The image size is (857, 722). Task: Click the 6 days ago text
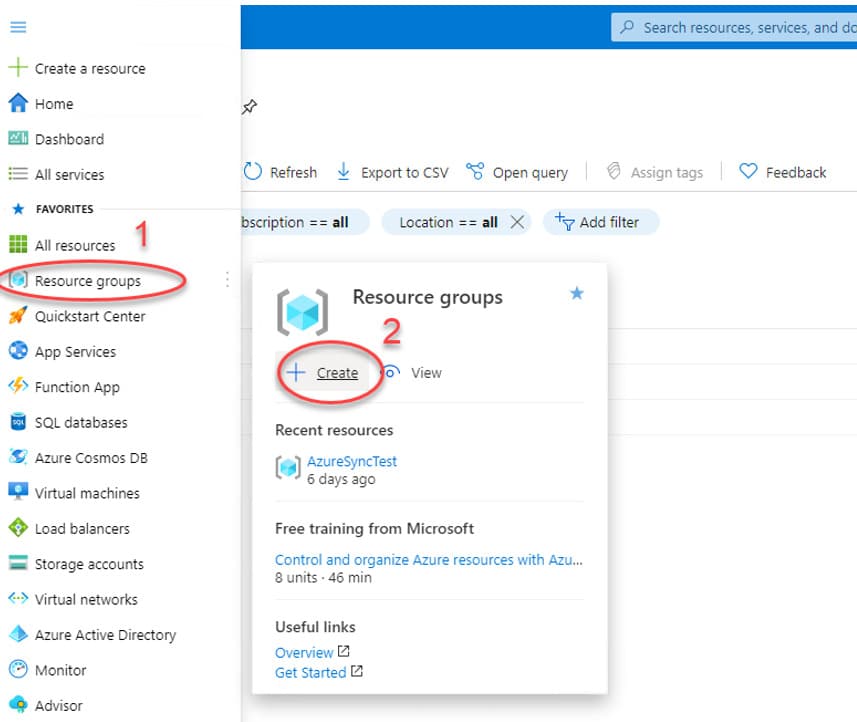[x=341, y=479]
